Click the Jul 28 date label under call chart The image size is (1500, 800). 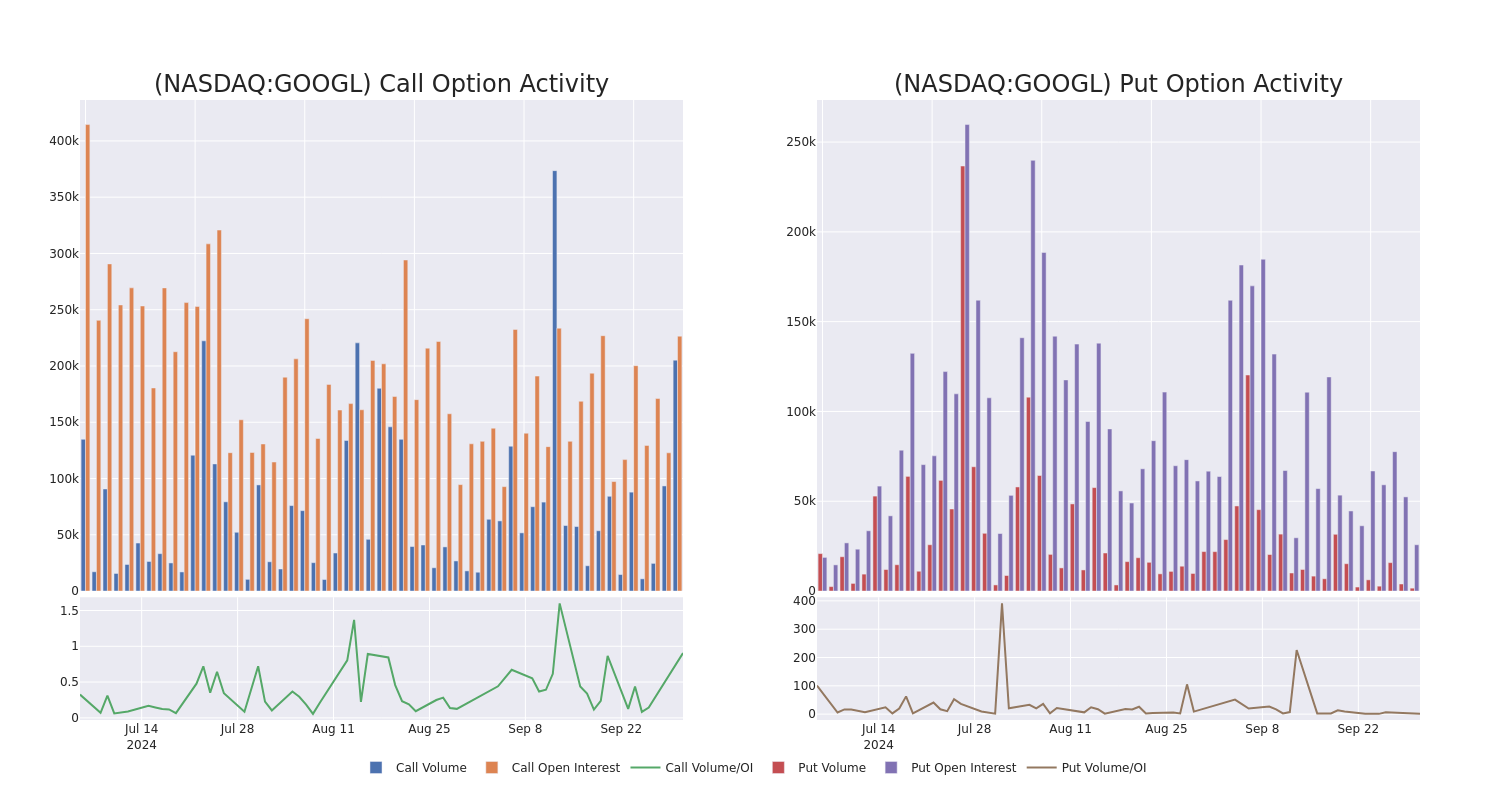237,729
